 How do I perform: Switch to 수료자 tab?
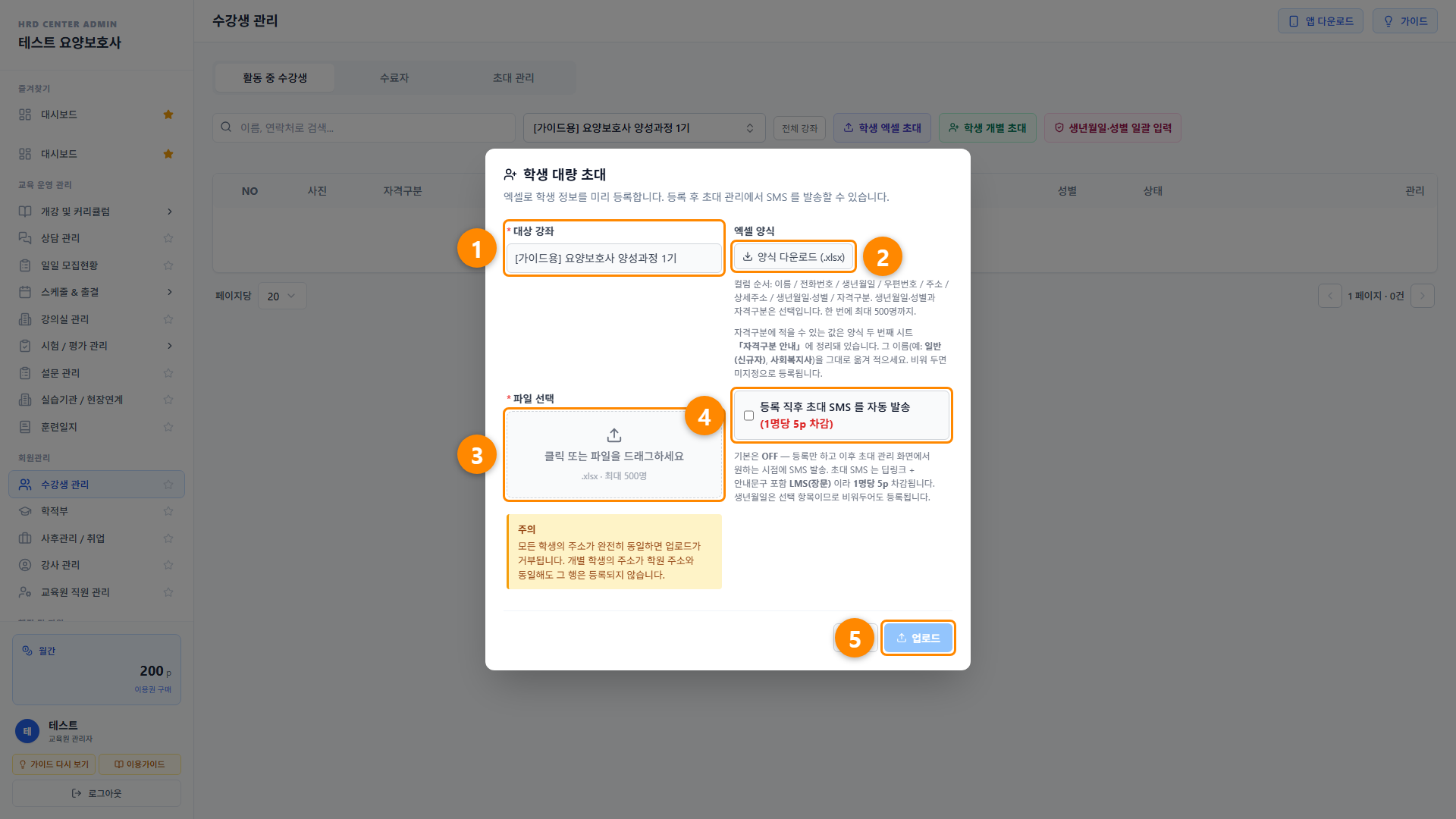[394, 78]
